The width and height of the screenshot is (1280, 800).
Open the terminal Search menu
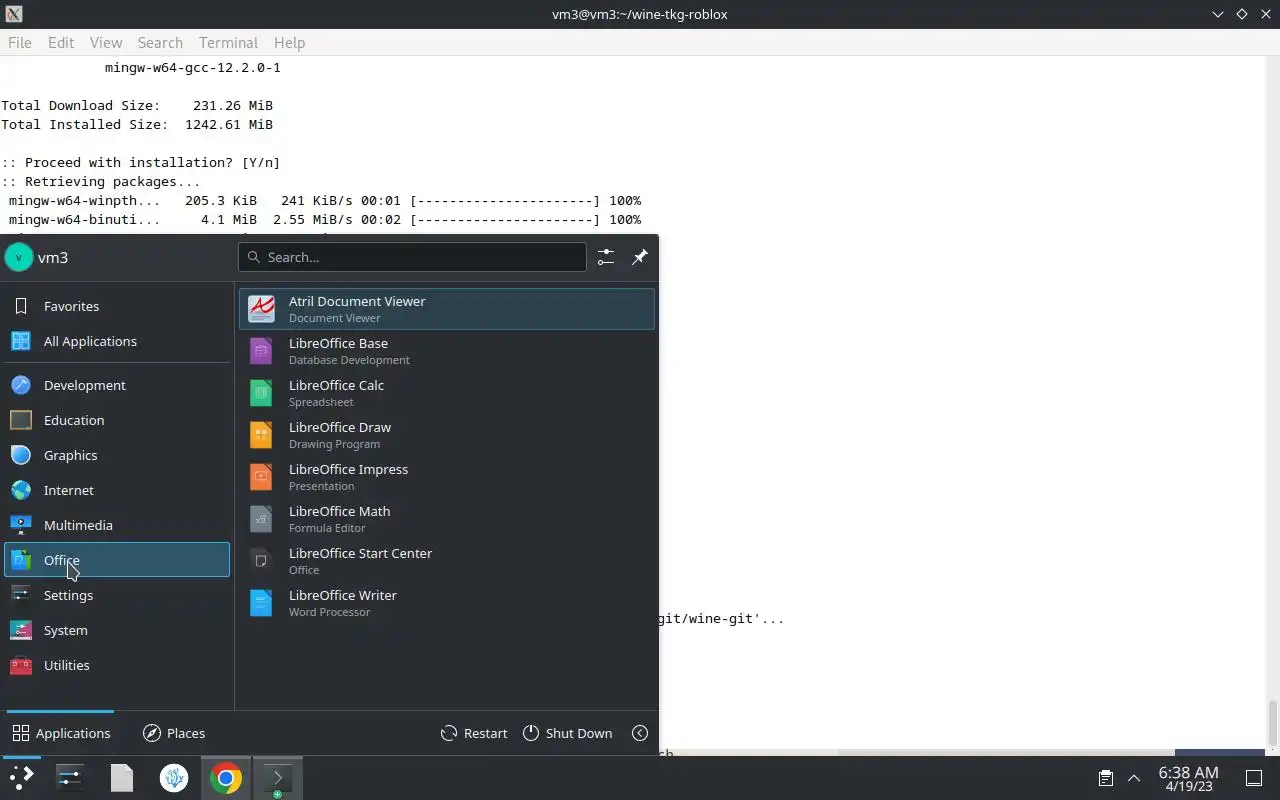[x=160, y=42]
